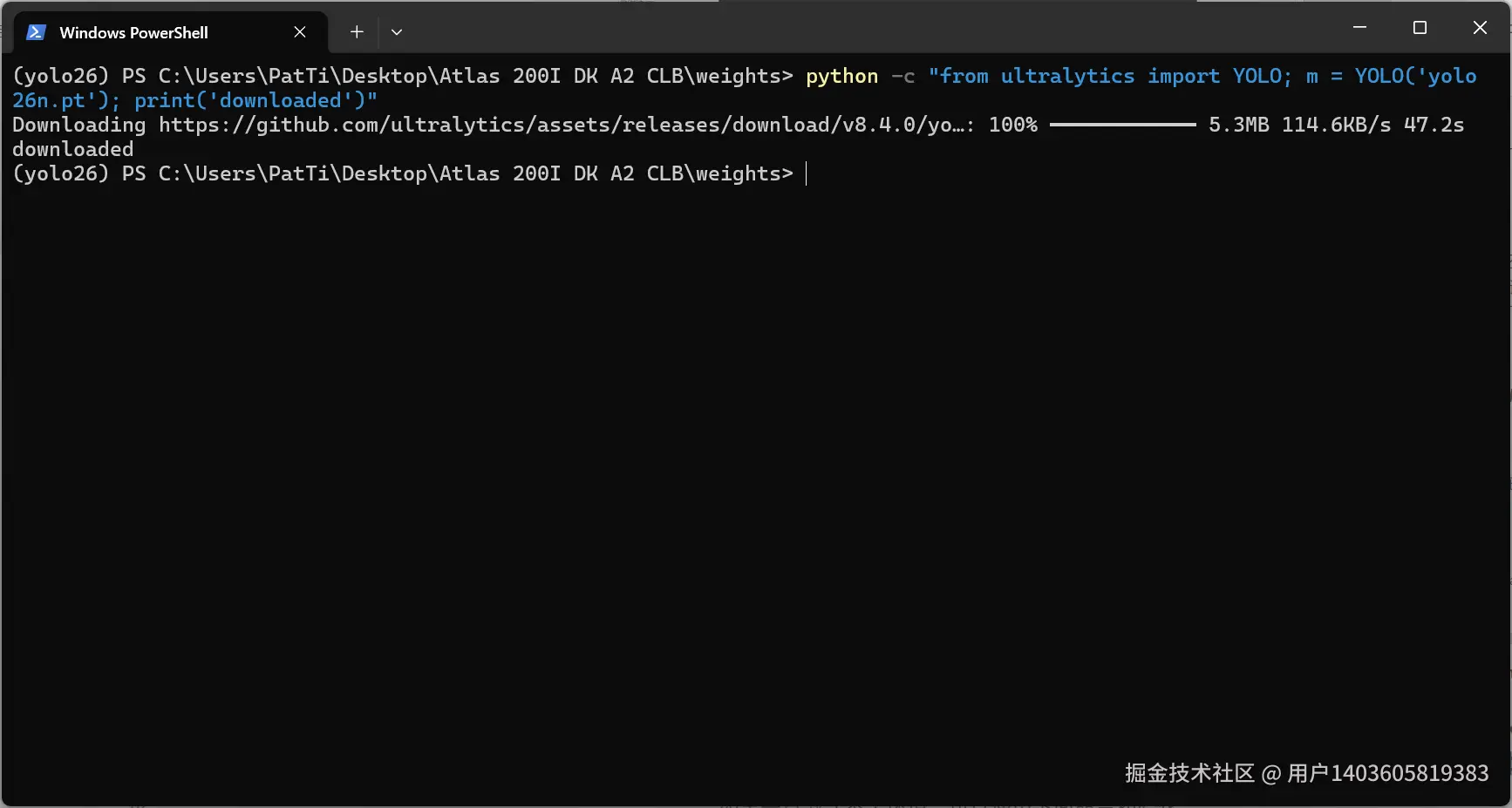Select the Windows PowerShell tab
Screen dimensions: 1512x808
tap(171, 32)
